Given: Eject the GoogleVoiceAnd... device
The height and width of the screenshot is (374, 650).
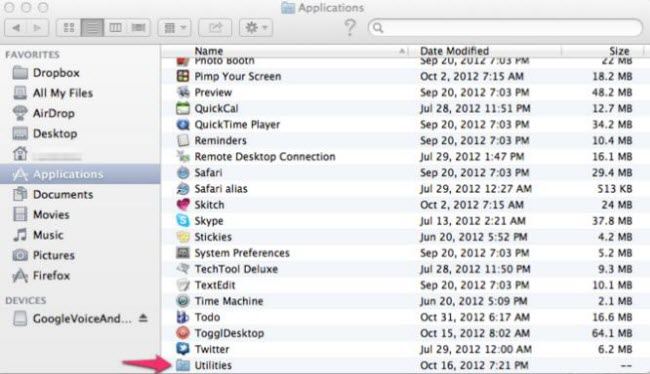Looking at the screenshot, I should (x=143, y=318).
